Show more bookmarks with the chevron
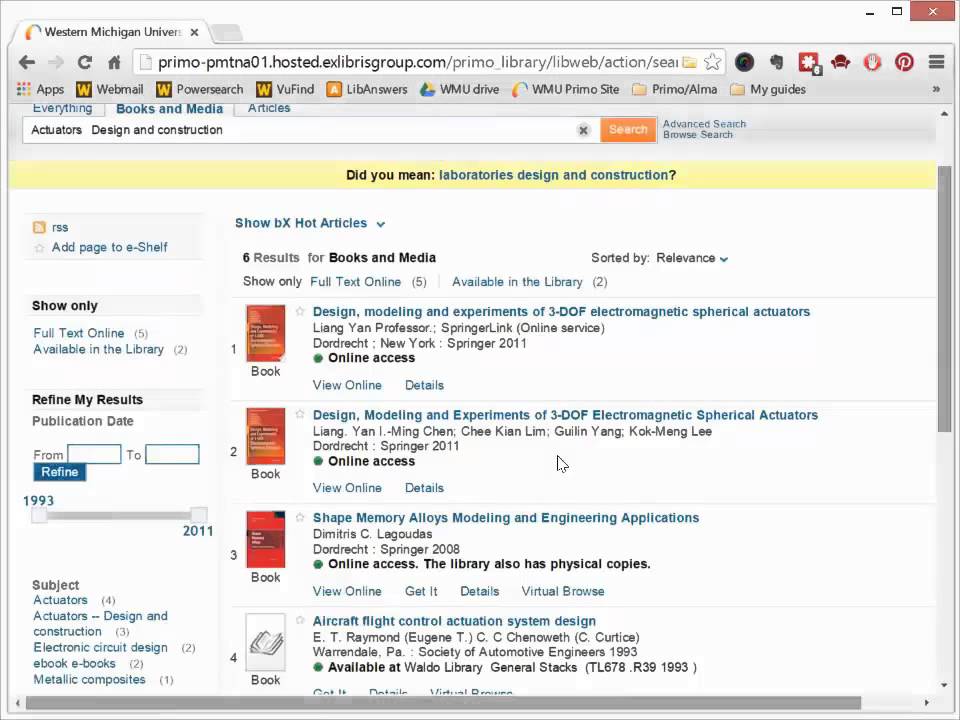The image size is (960, 720). tap(936, 89)
